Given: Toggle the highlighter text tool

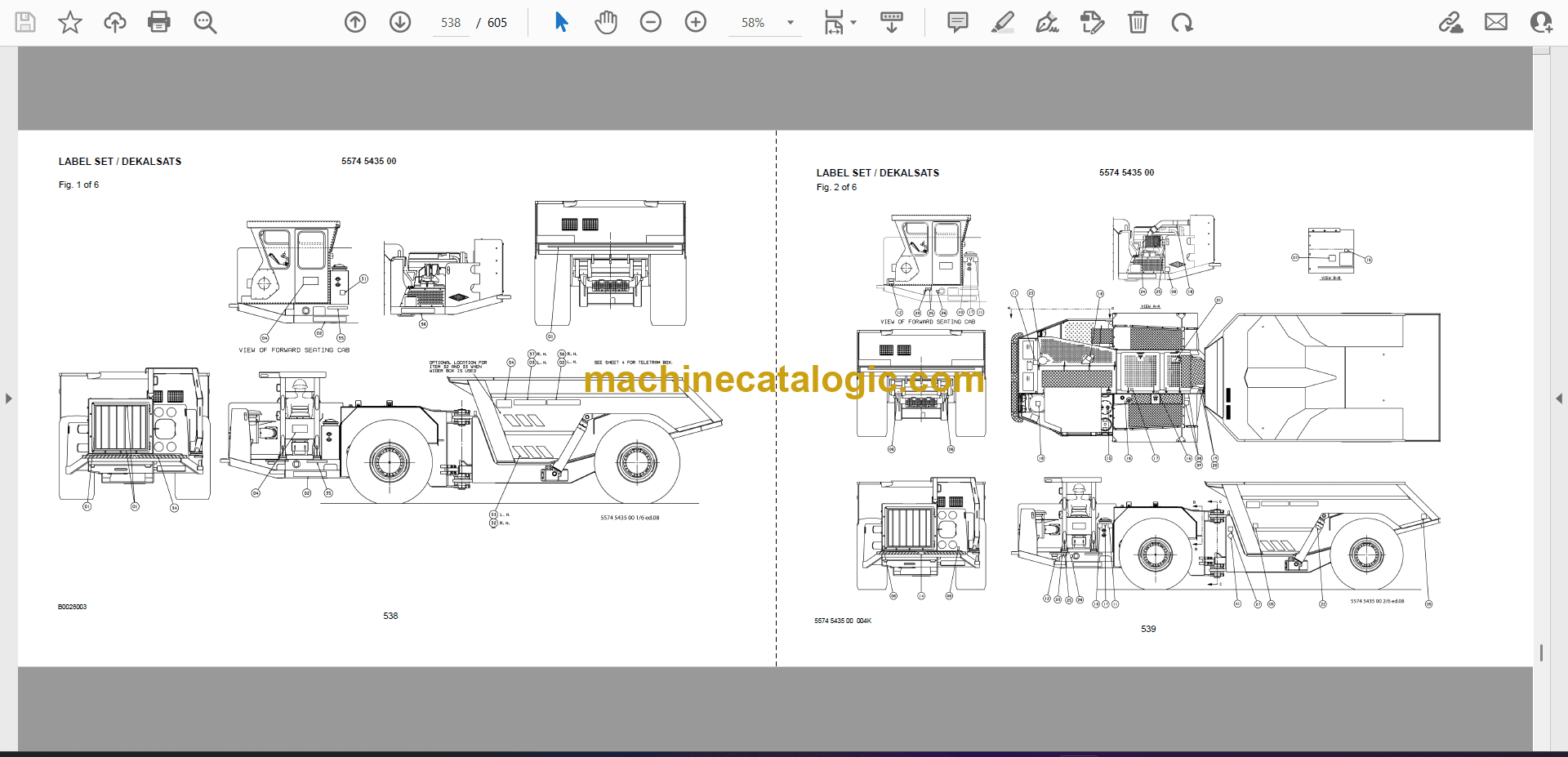Looking at the screenshot, I should [1003, 22].
